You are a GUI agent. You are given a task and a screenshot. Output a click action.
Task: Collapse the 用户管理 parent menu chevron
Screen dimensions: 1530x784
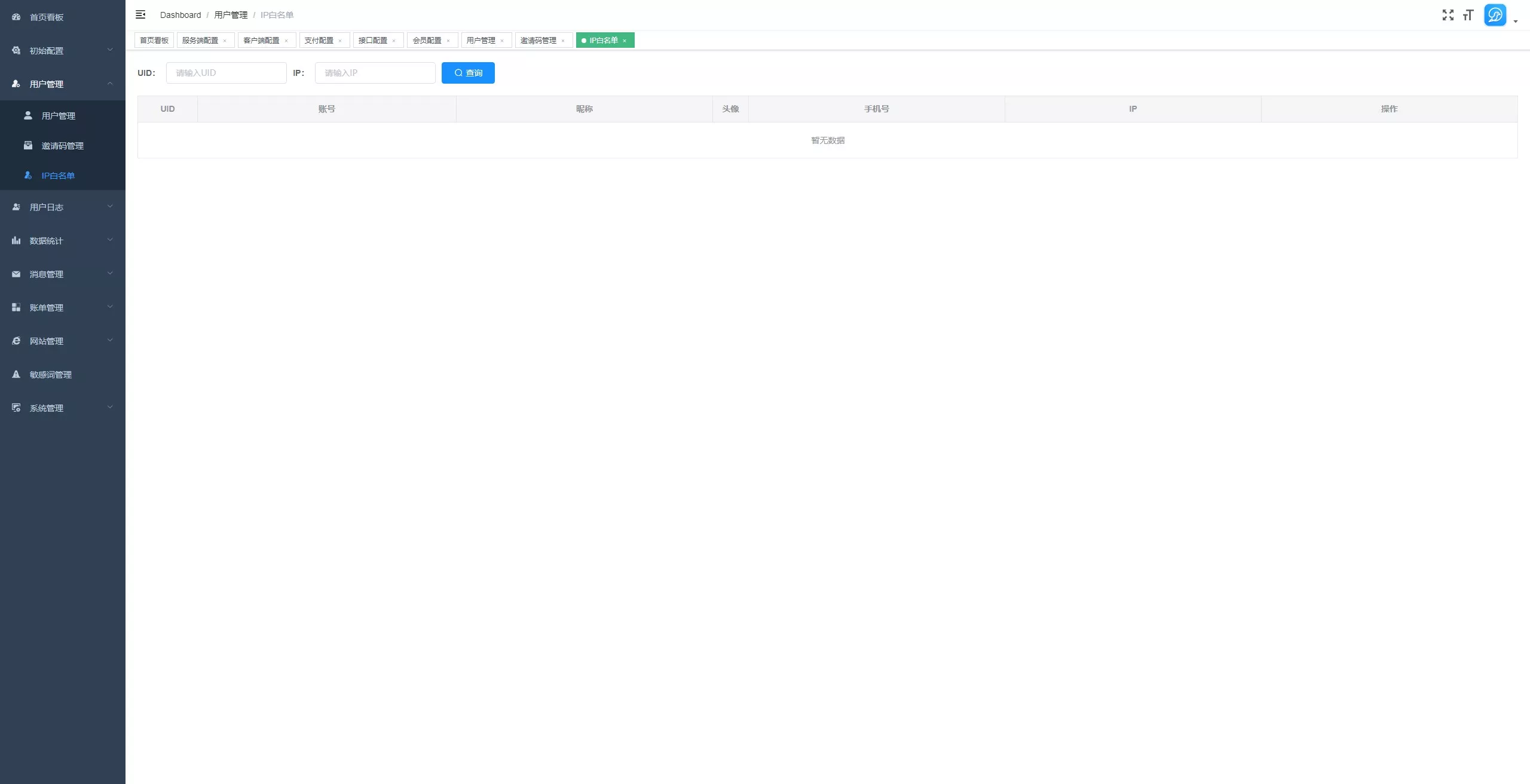tap(110, 84)
